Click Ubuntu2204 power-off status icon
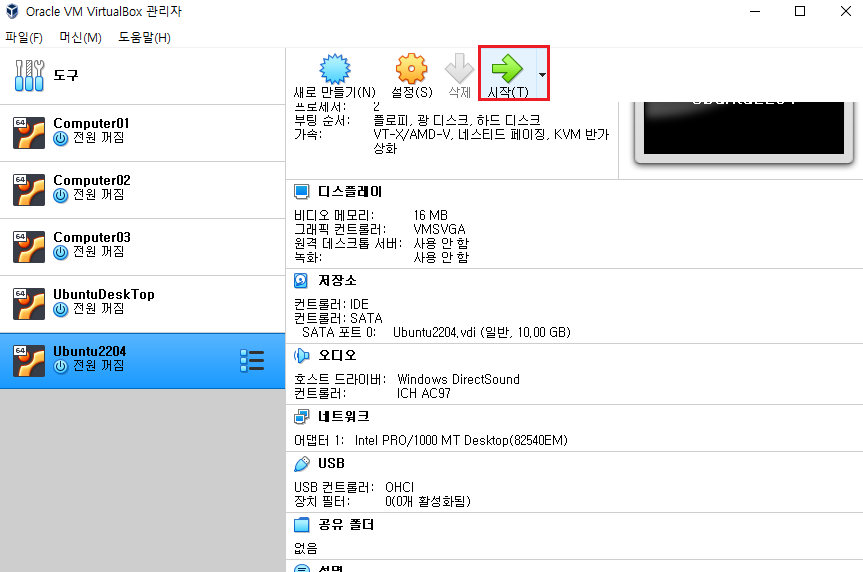The width and height of the screenshot is (863, 572). click(x=61, y=366)
